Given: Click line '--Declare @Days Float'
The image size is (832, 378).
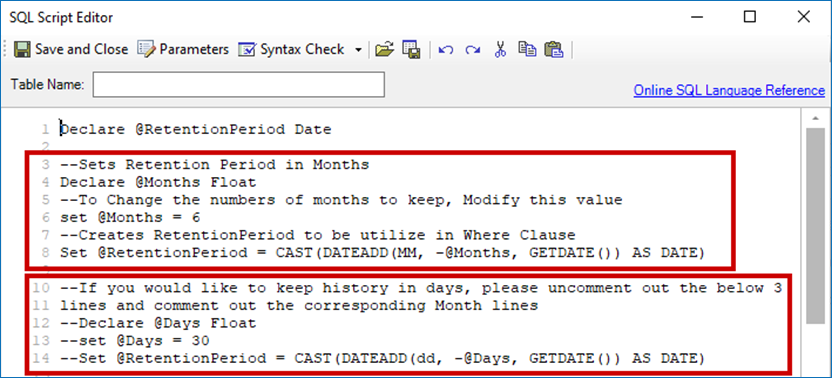Looking at the screenshot, I should (158, 323).
